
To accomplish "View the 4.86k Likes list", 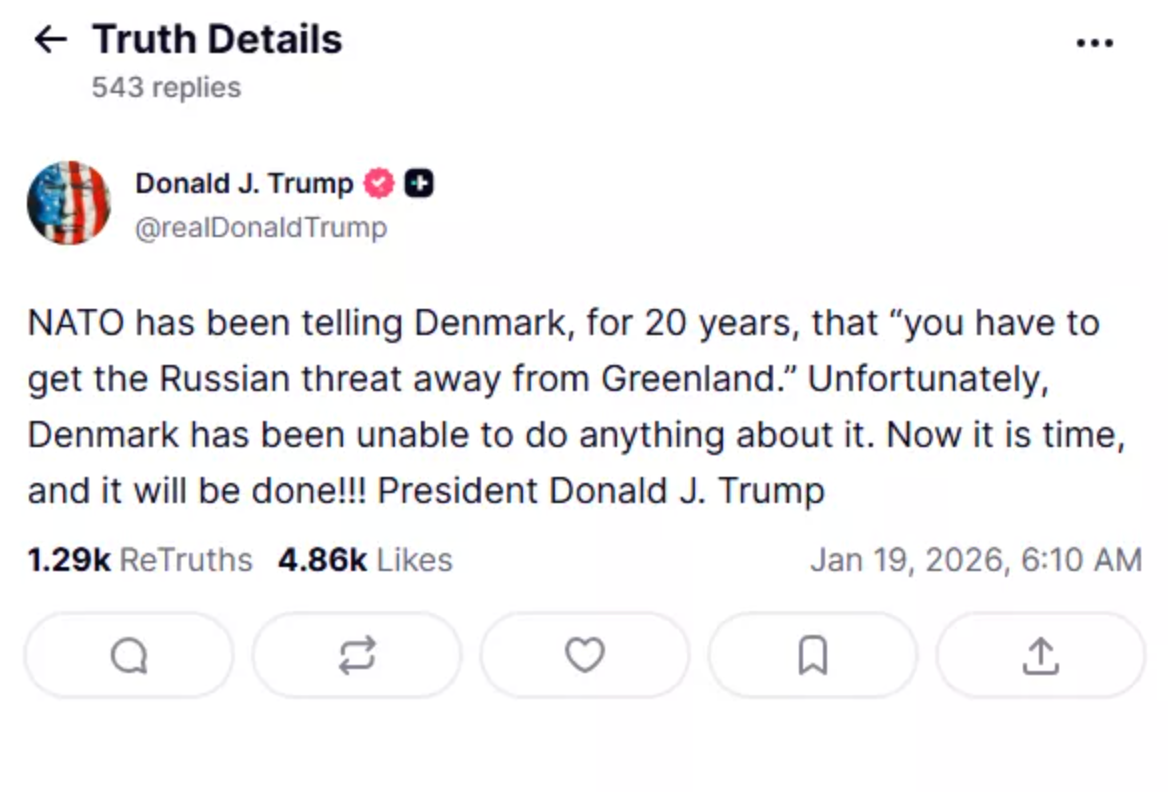I will [x=365, y=560].
